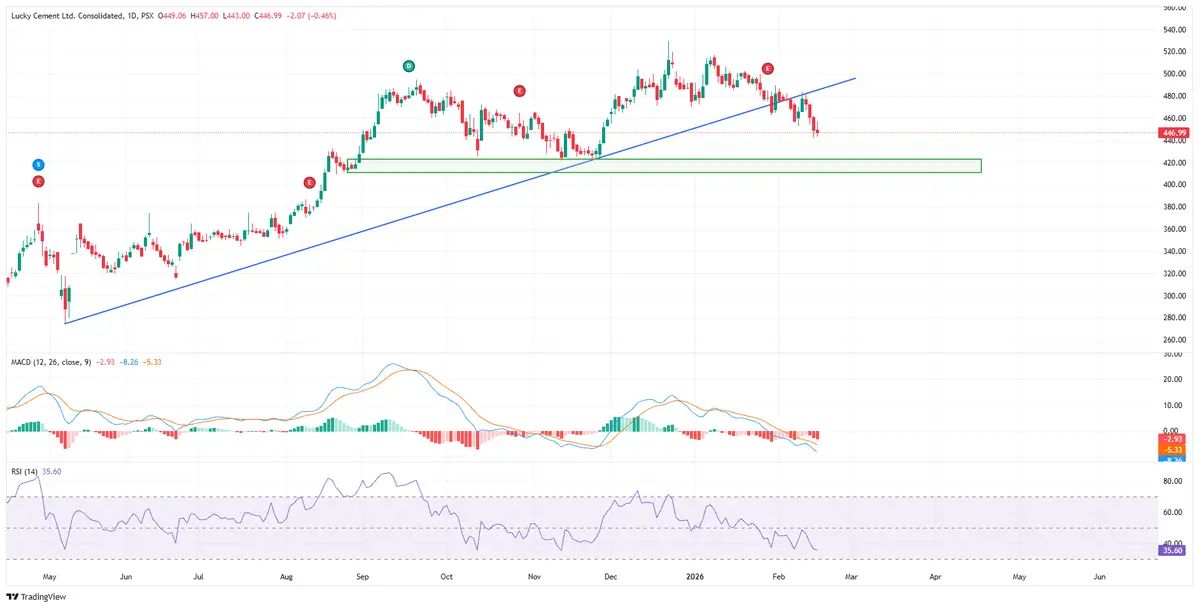Open the late-October E earnings marker
The width and height of the screenshot is (1199, 608).
[520, 91]
